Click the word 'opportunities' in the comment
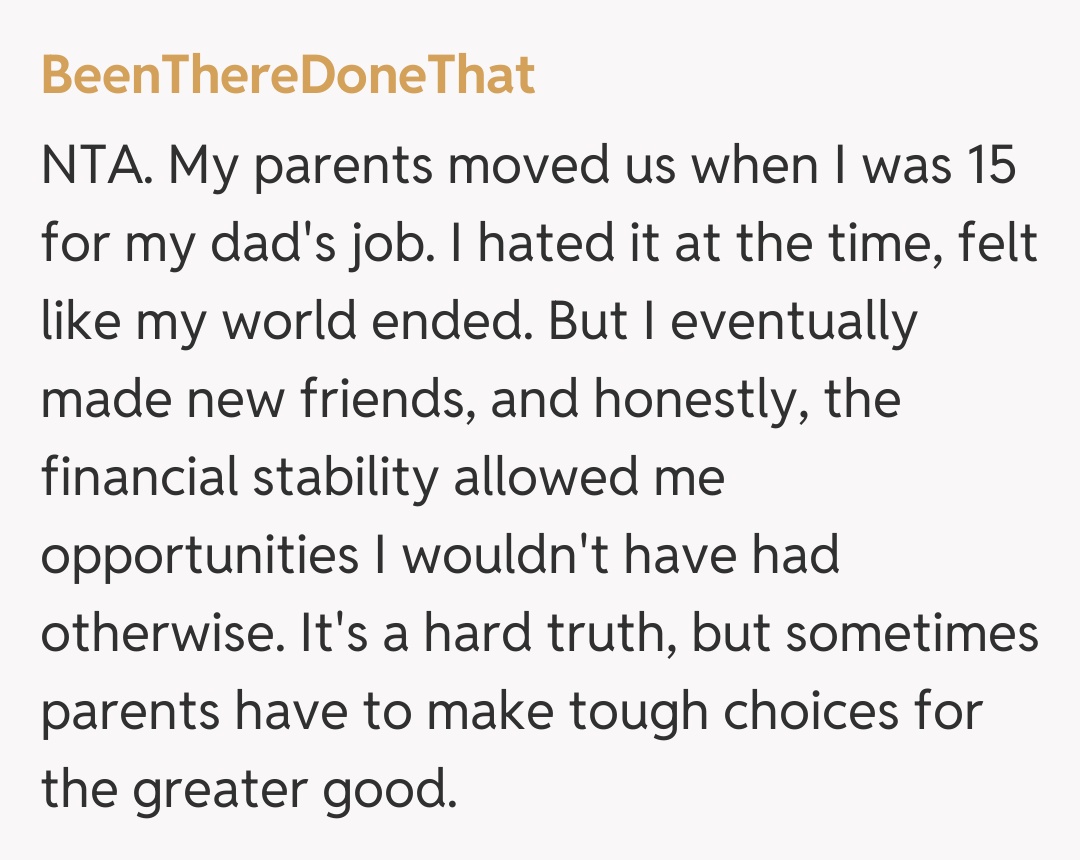 [x=199, y=558]
